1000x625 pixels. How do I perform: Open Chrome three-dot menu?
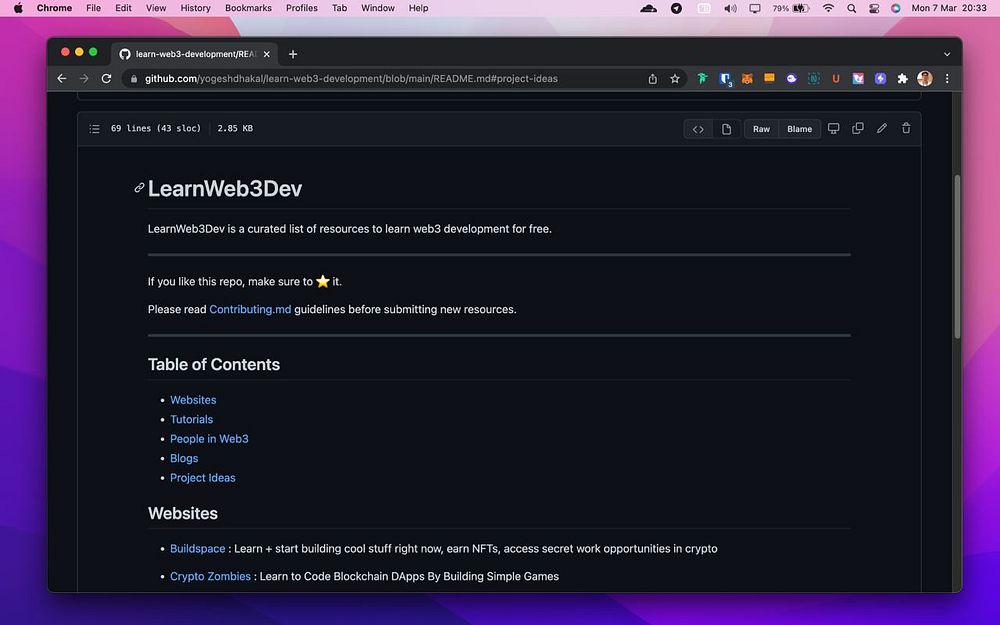tap(947, 78)
